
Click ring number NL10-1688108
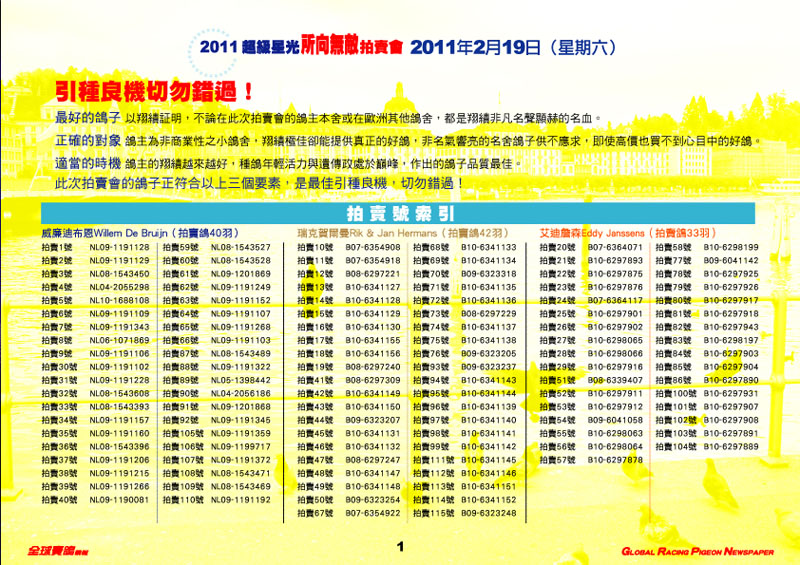point(119,300)
